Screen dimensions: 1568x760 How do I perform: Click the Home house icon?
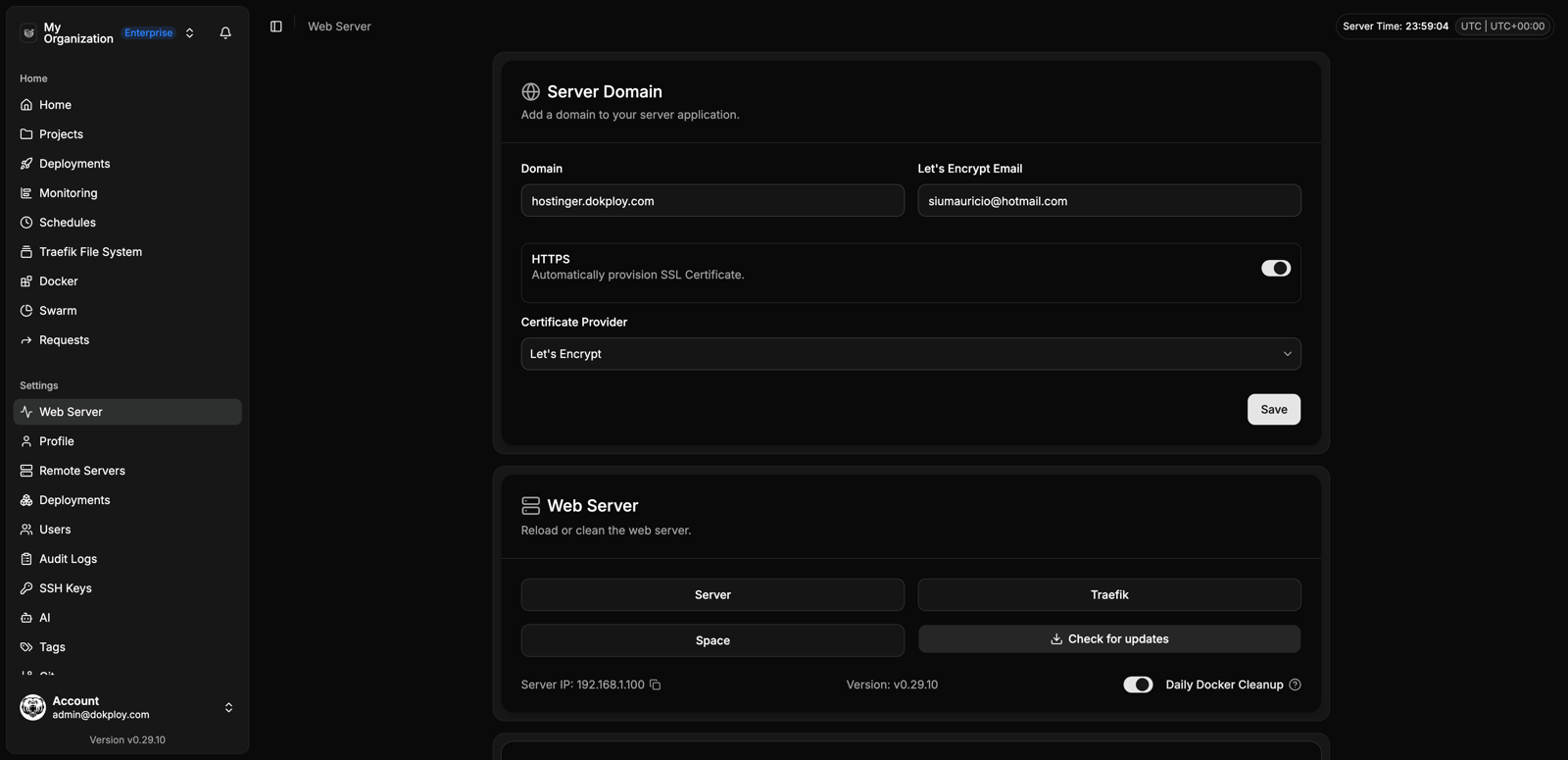(x=26, y=105)
